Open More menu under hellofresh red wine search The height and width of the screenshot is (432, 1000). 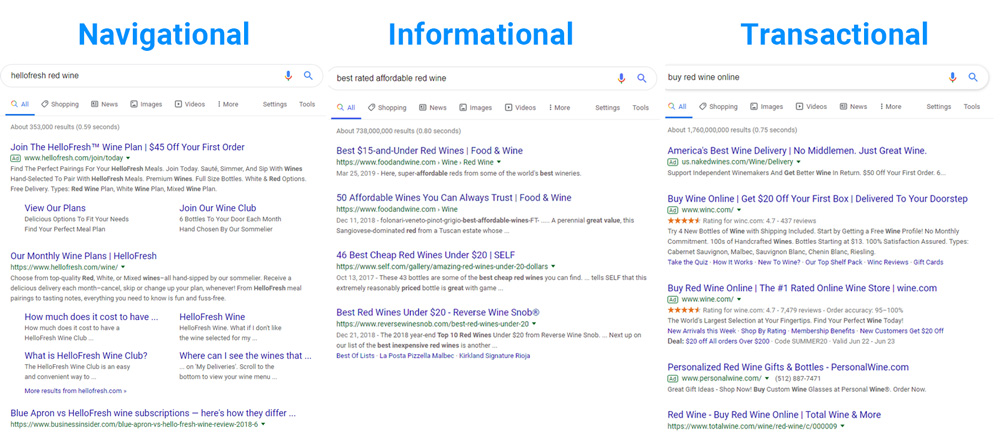tap(228, 104)
